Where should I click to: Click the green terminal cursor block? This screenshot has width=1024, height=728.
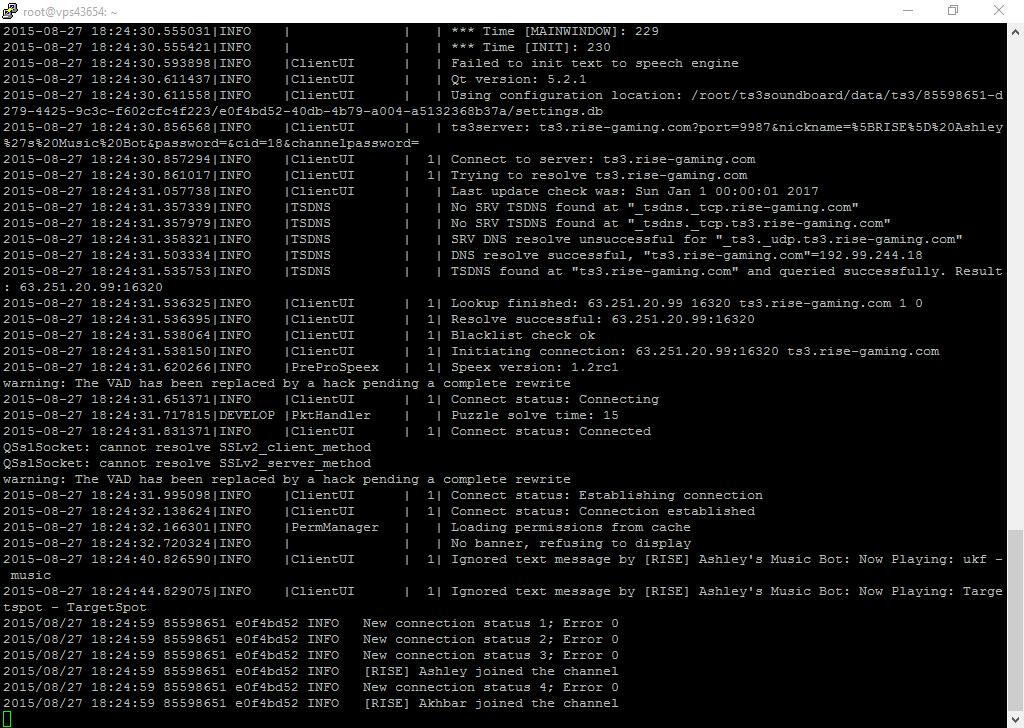pos(7,720)
